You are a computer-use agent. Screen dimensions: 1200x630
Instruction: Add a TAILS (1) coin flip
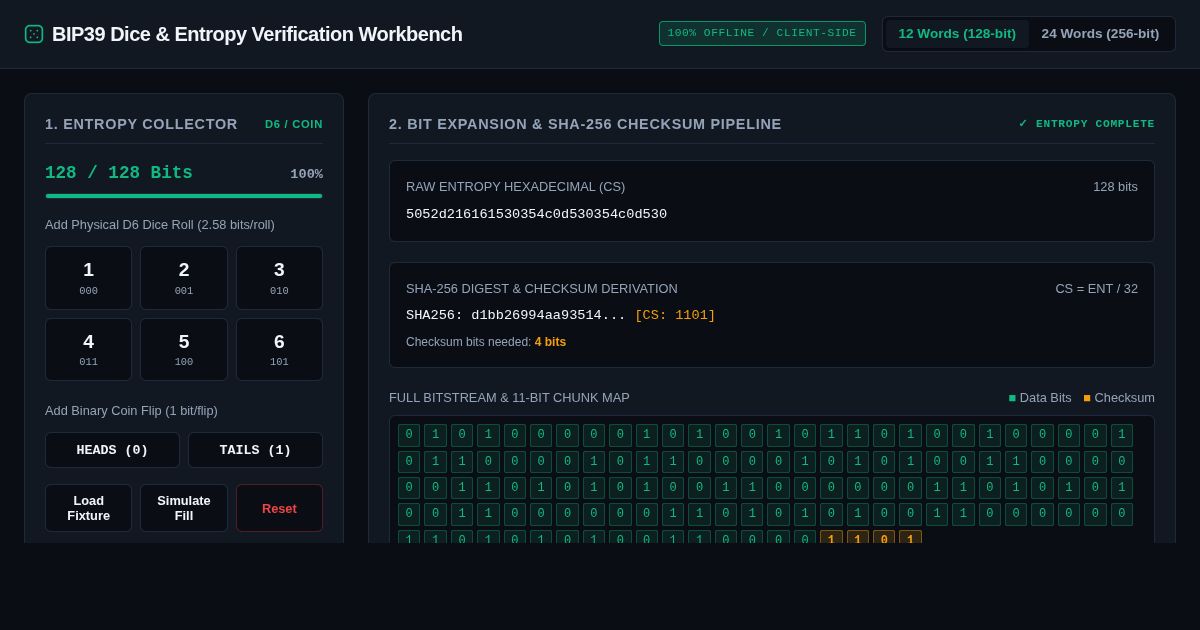(255, 450)
